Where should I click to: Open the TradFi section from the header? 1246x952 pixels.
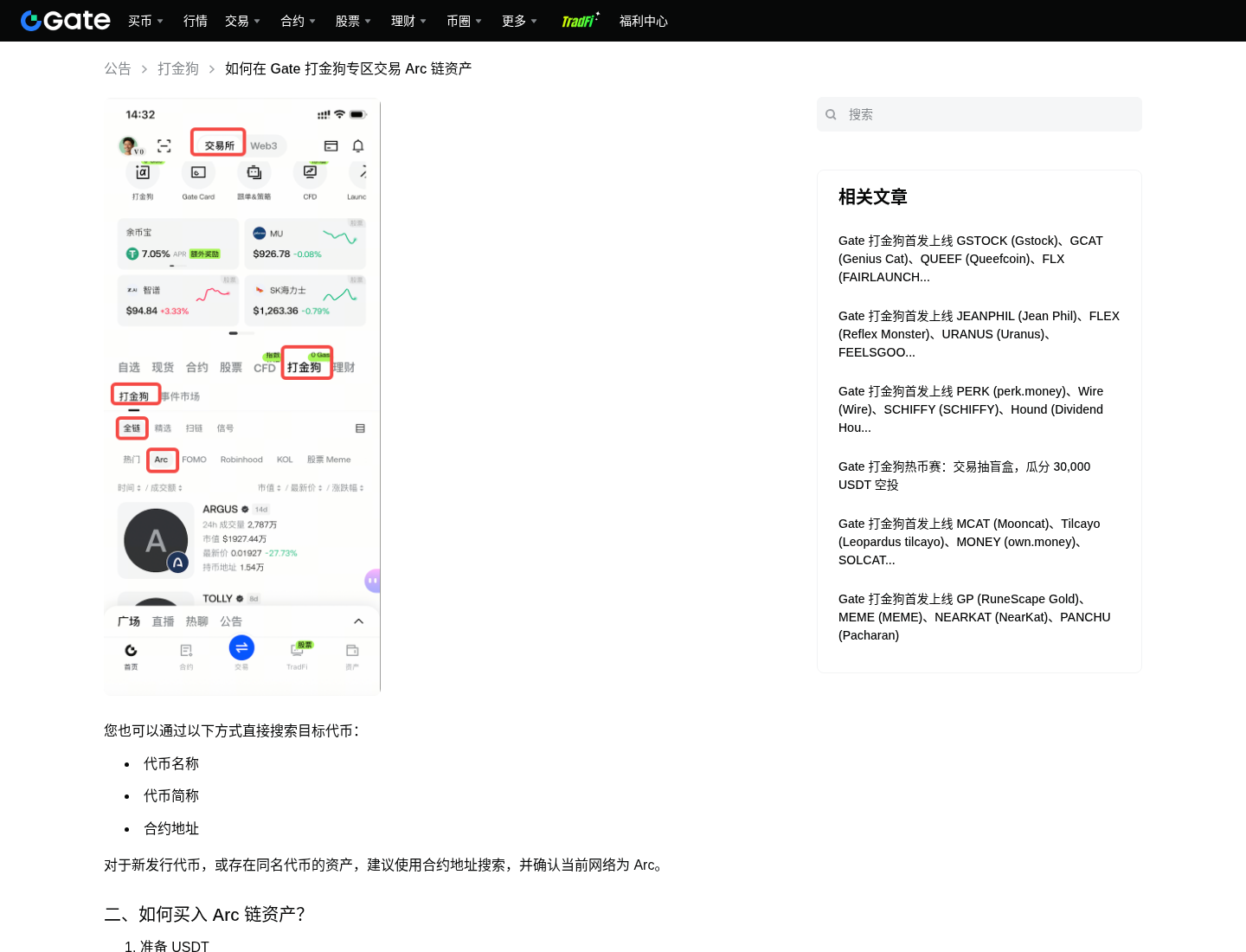(580, 21)
